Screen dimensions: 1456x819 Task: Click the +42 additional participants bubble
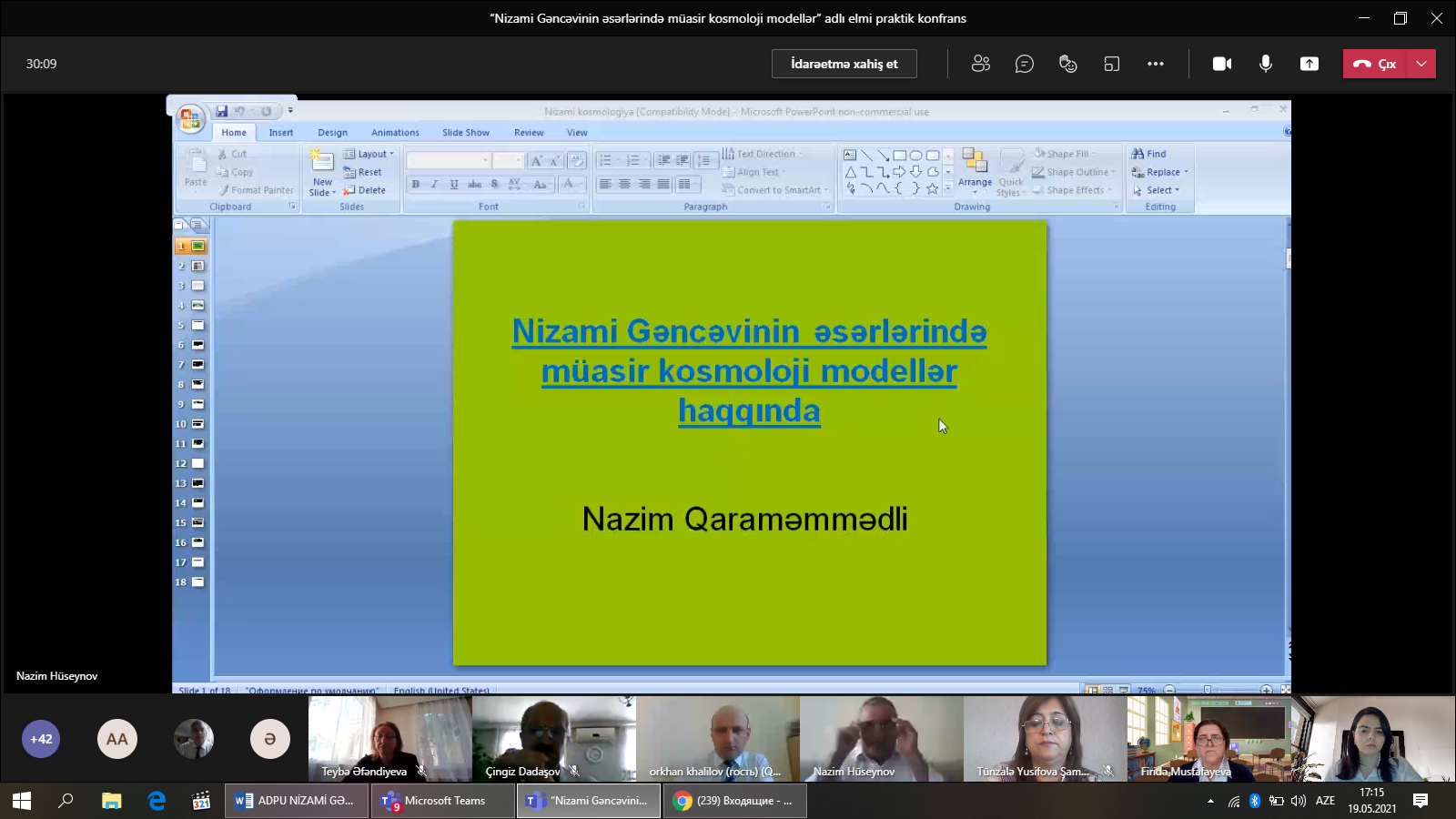click(x=41, y=739)
